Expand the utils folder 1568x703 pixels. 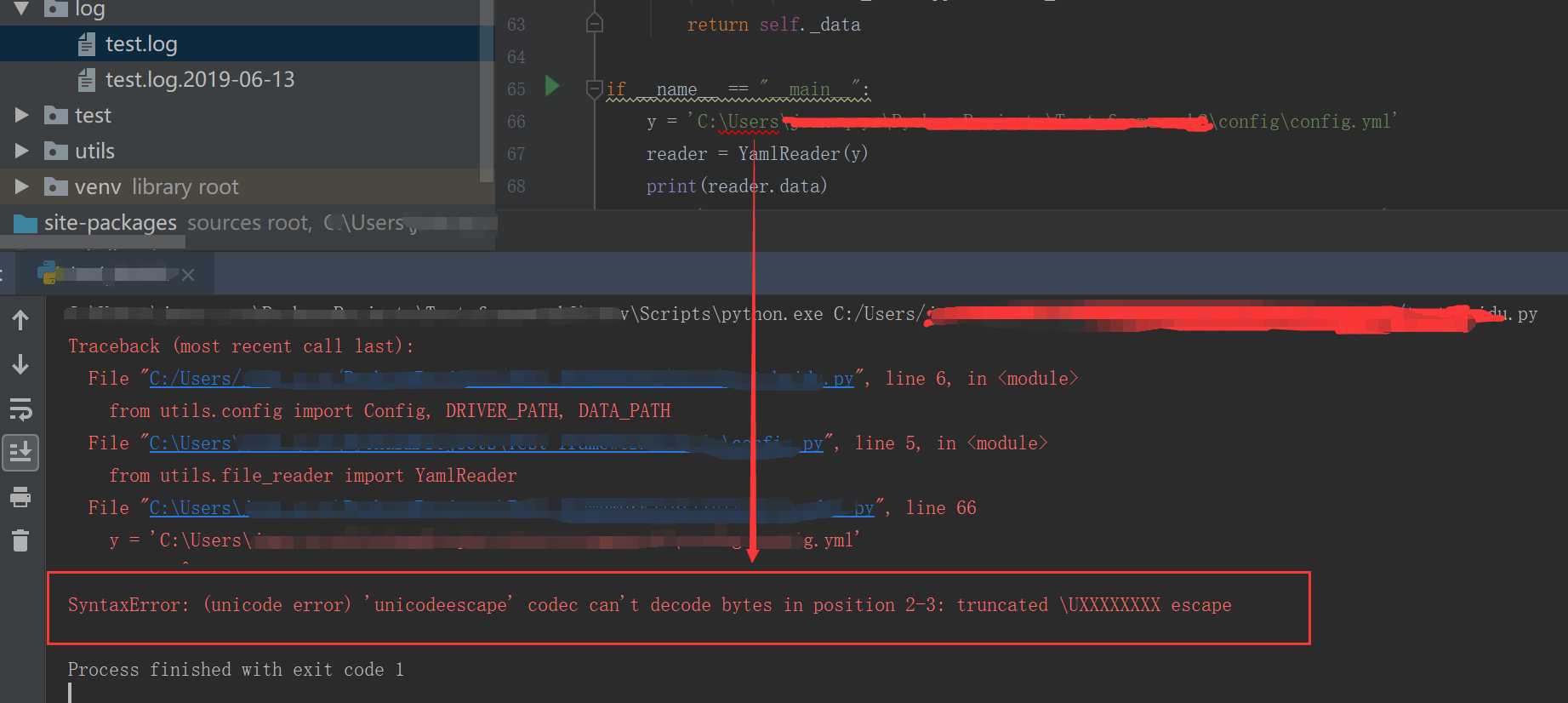(x=22, y=151)
